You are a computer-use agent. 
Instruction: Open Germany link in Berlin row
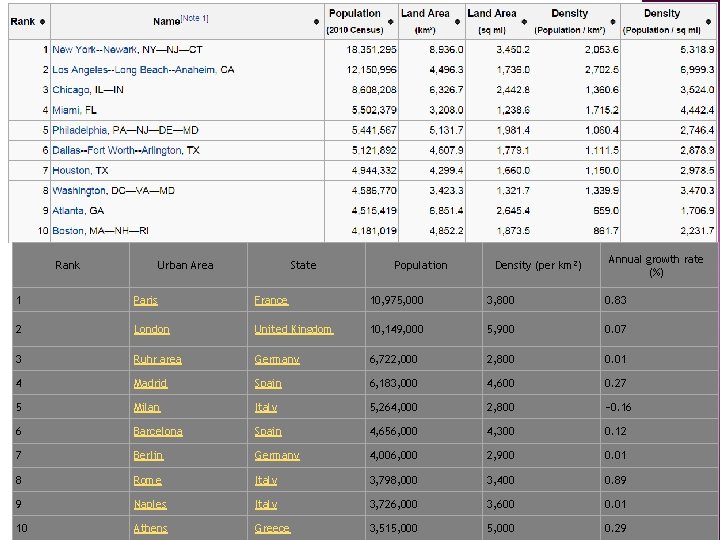click(277, 456)
